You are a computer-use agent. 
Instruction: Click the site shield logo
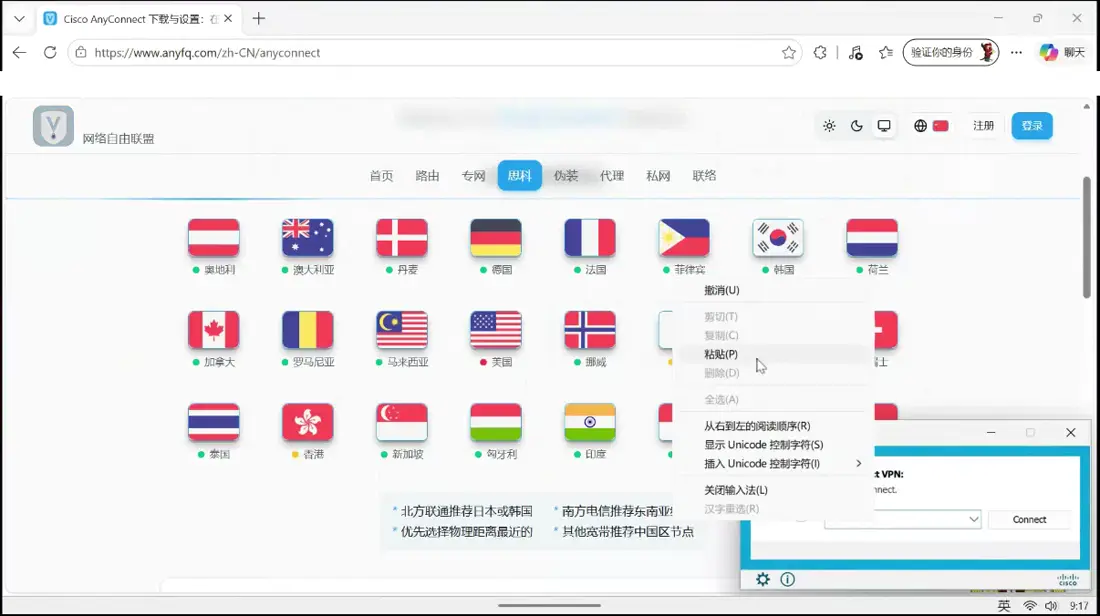[x=53, y=126]
